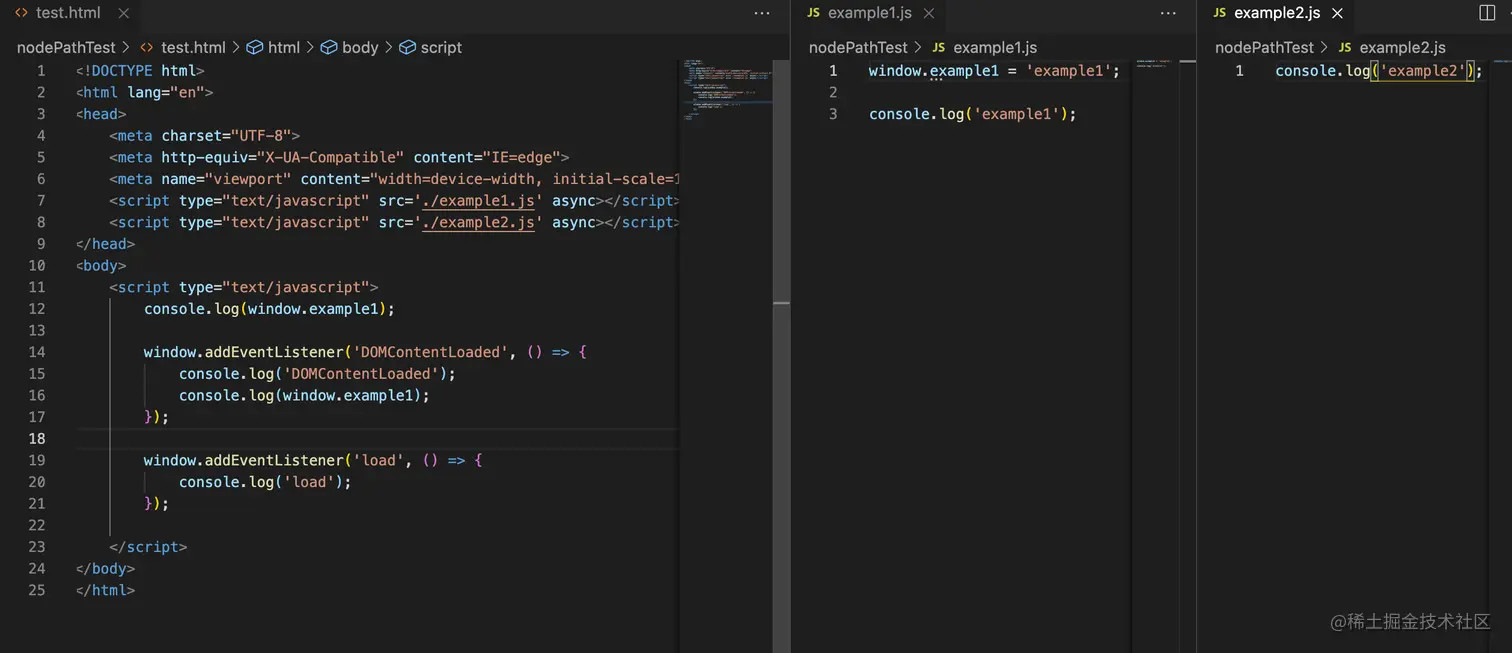Click the <body> opening tag line
The height and width of the screenshot is (653, 1512).
101,265
